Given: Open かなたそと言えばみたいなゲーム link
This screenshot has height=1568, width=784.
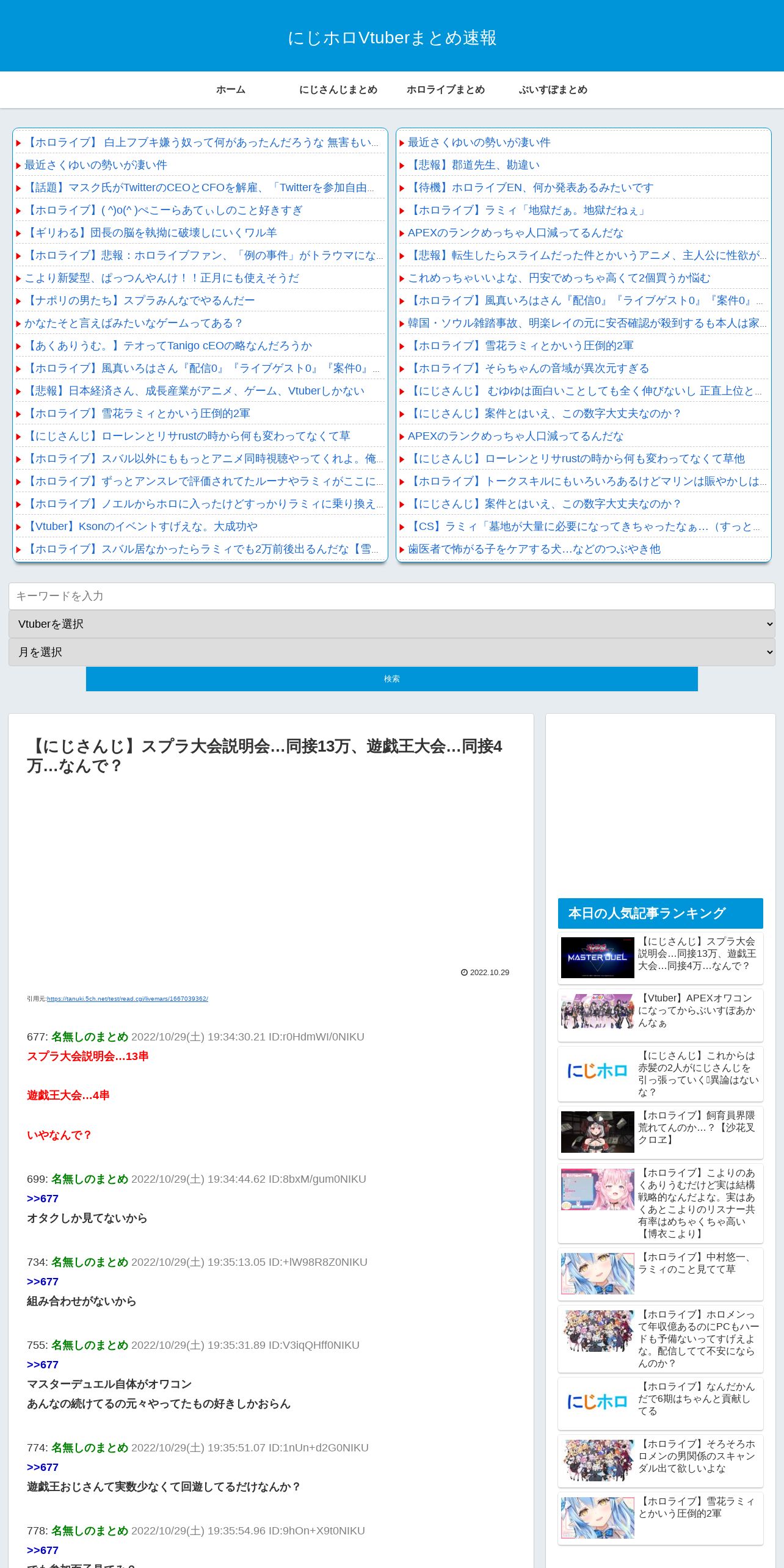Looking at the screenshot, I should coord(134,323).
